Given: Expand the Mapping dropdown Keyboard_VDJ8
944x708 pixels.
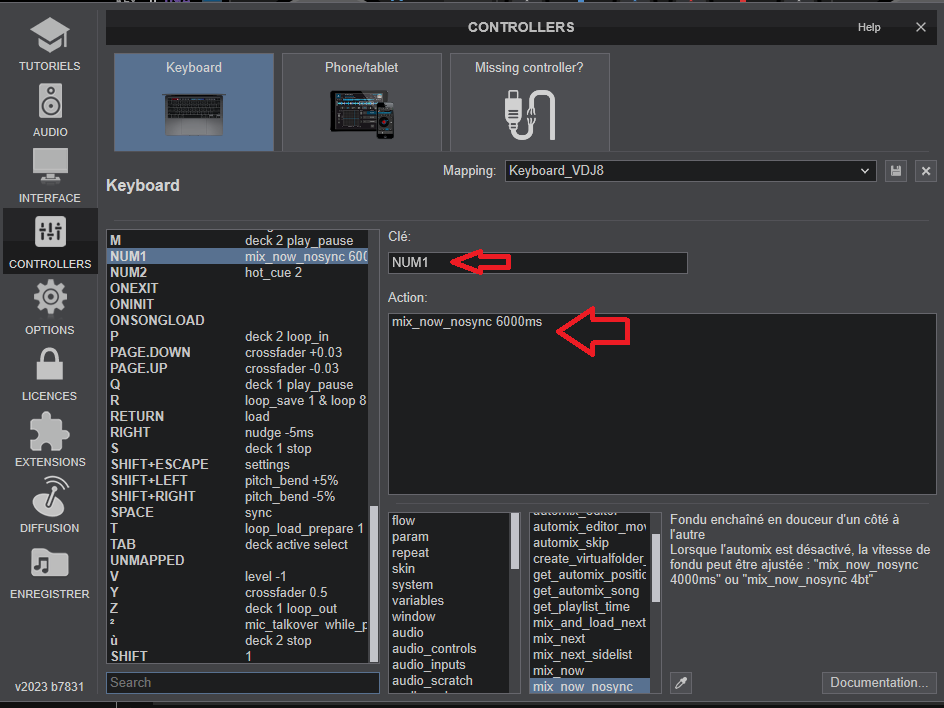Looking at the screenshot, I should click(690, 171).
